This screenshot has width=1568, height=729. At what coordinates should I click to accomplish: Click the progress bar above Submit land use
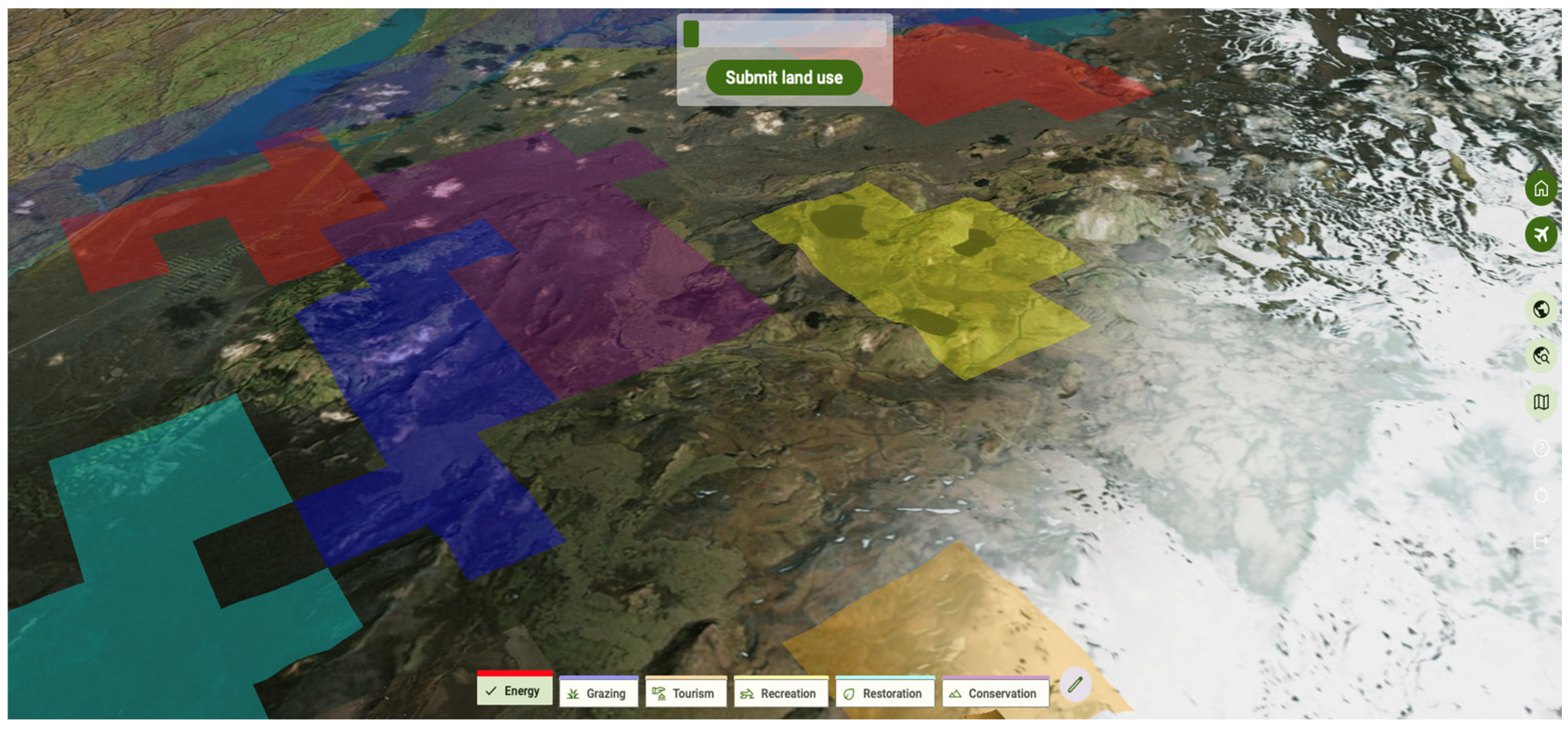click(x=785, y=35)
